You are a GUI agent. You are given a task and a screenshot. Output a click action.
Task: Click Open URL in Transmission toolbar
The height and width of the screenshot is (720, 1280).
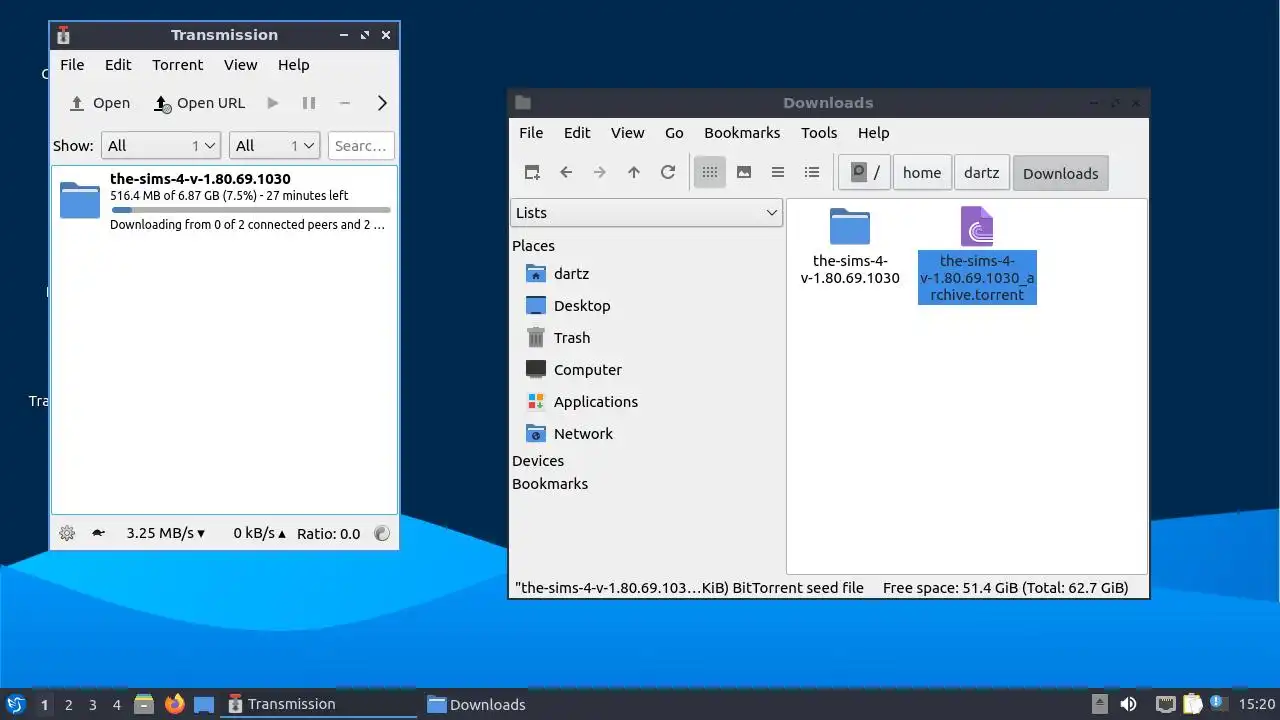(x=199, y=103)
